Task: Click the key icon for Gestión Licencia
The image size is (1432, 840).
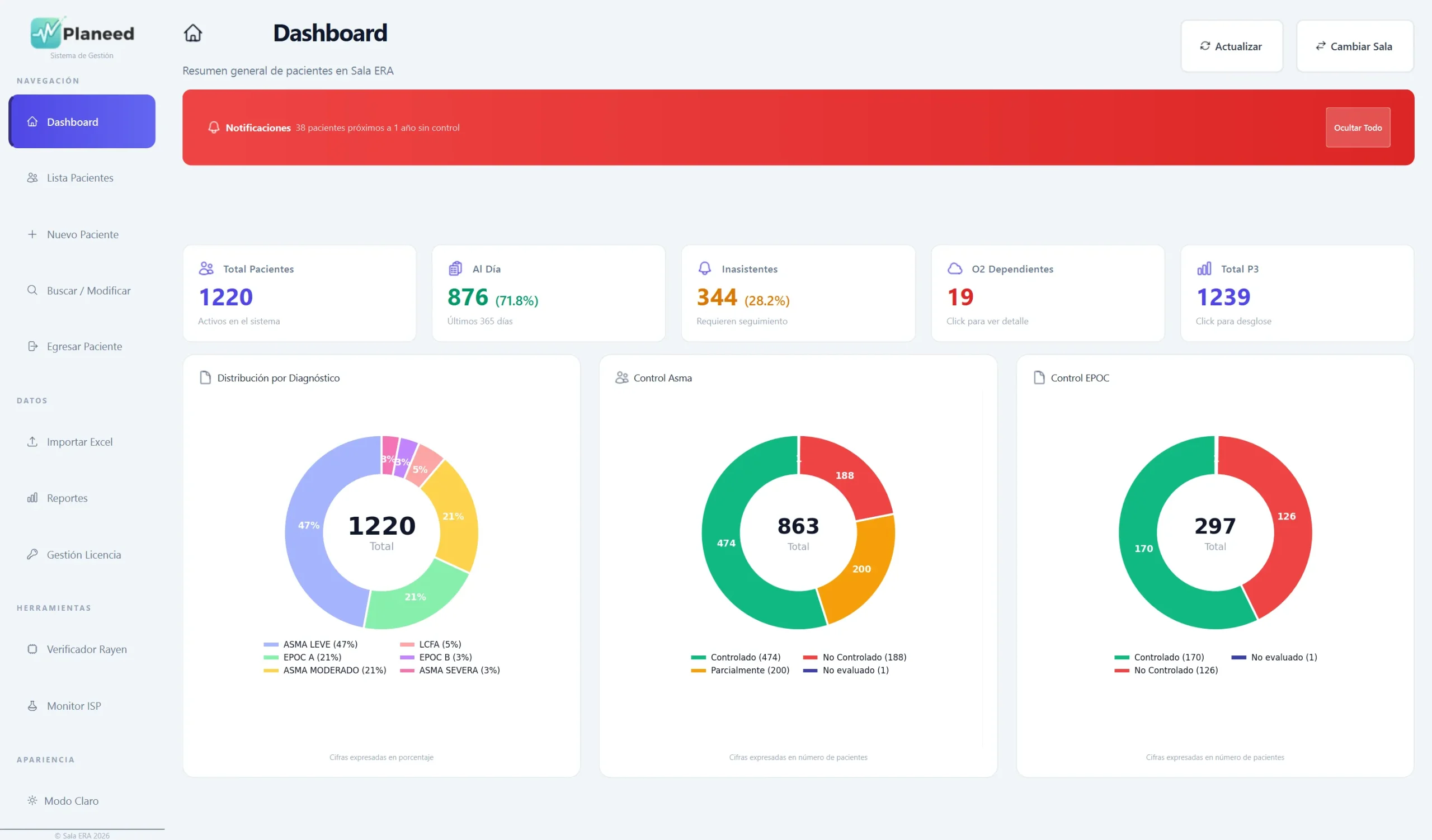Action: point(32,554)
